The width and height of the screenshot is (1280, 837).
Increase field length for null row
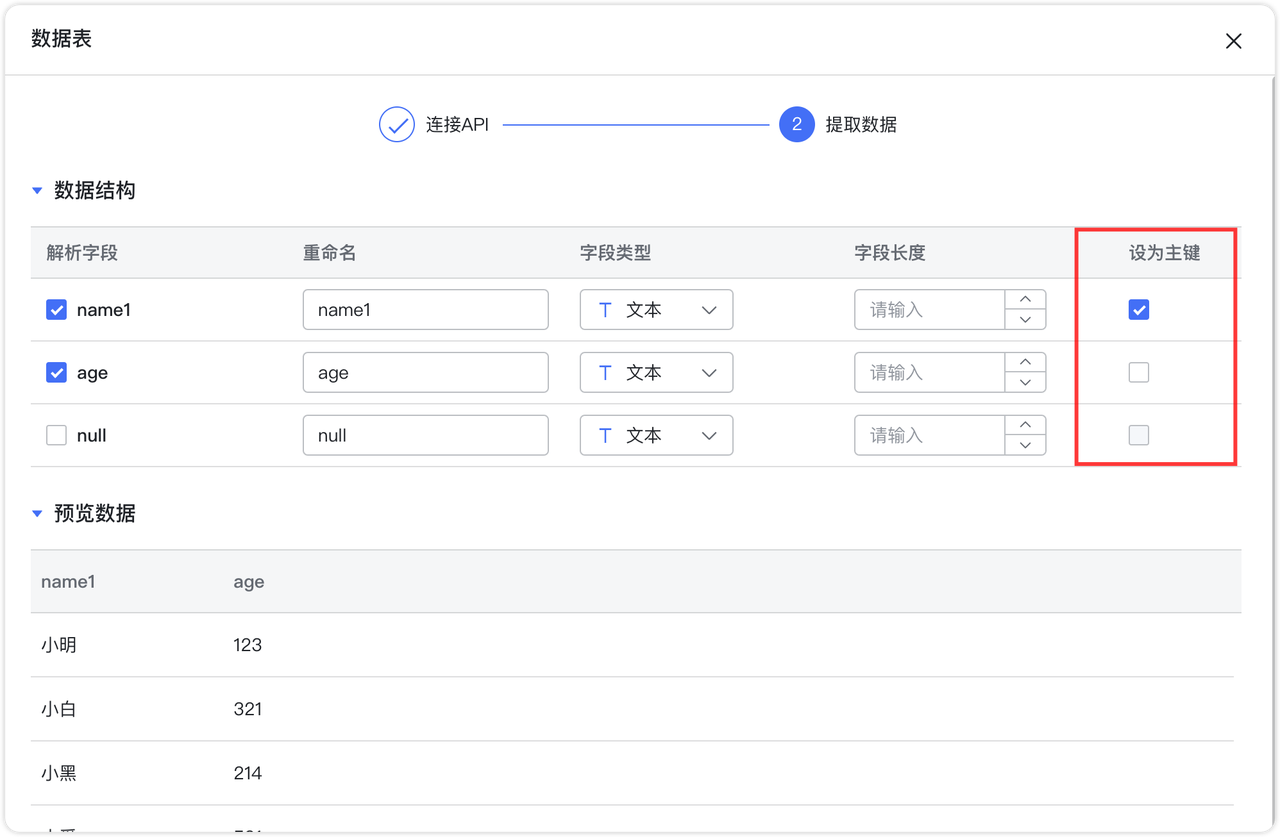[x=1025, y=426]
